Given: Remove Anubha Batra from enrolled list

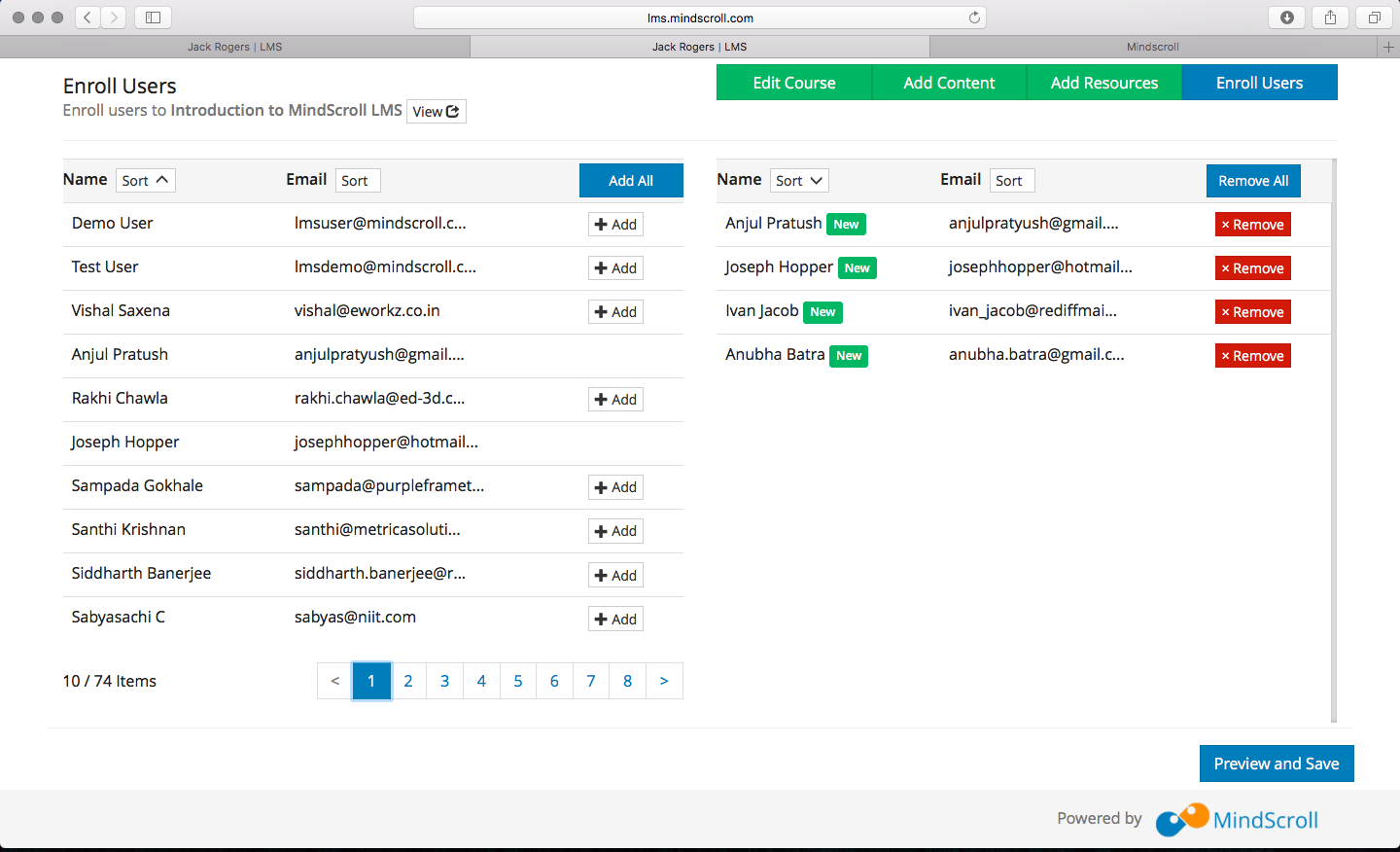Looking at the screenshot, I should [1253, 356].
